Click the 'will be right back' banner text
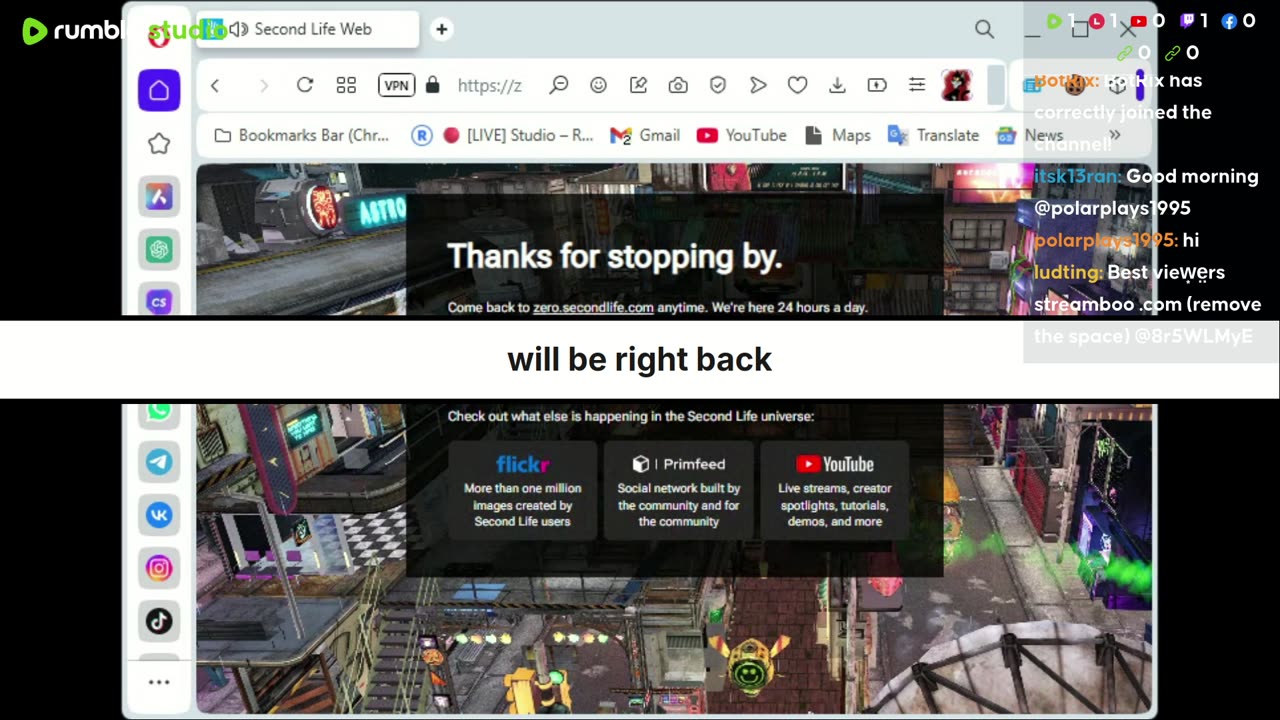 click(x=639, y=359)
